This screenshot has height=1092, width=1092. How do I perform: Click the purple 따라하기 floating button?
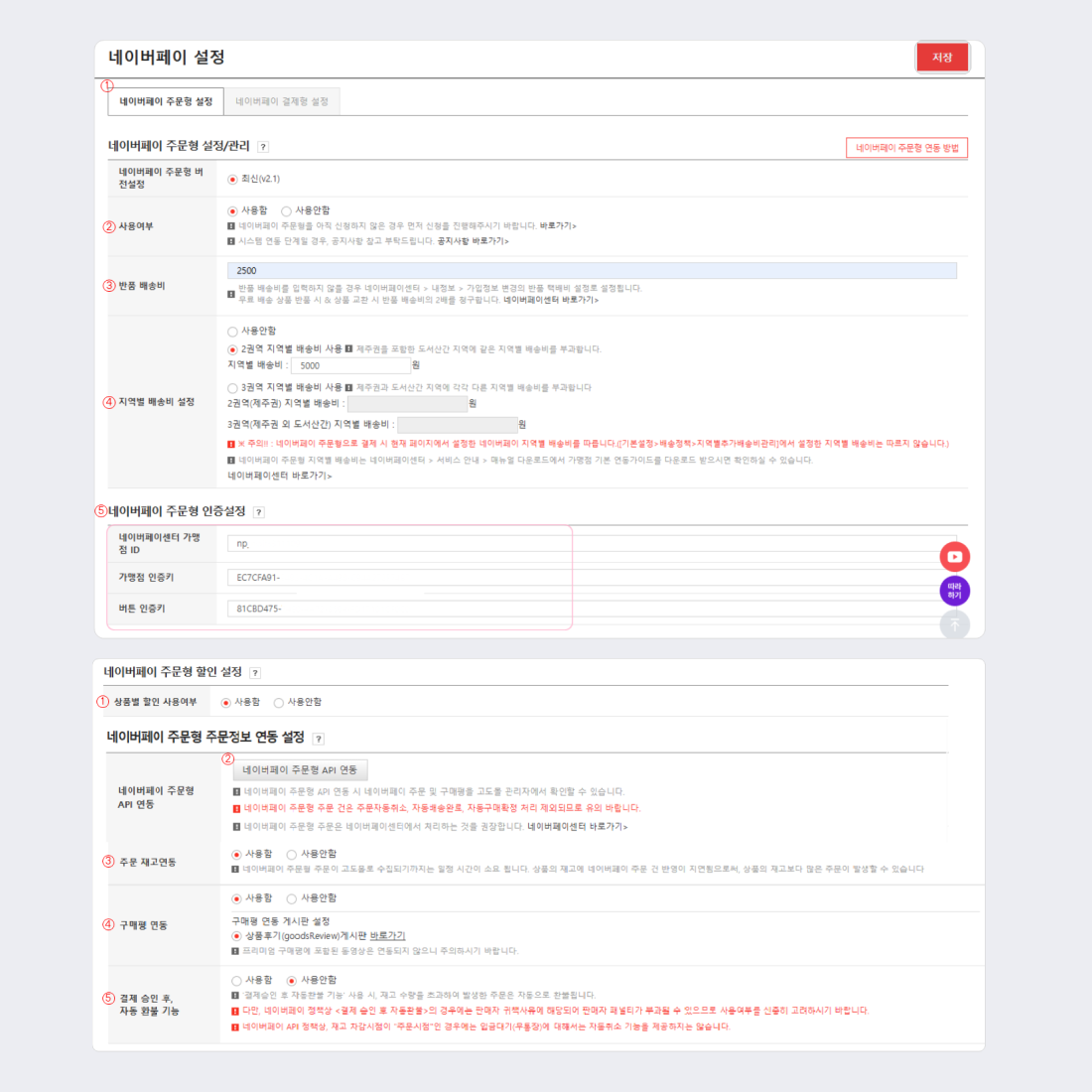pyautogui.click(x=955, y=591)
